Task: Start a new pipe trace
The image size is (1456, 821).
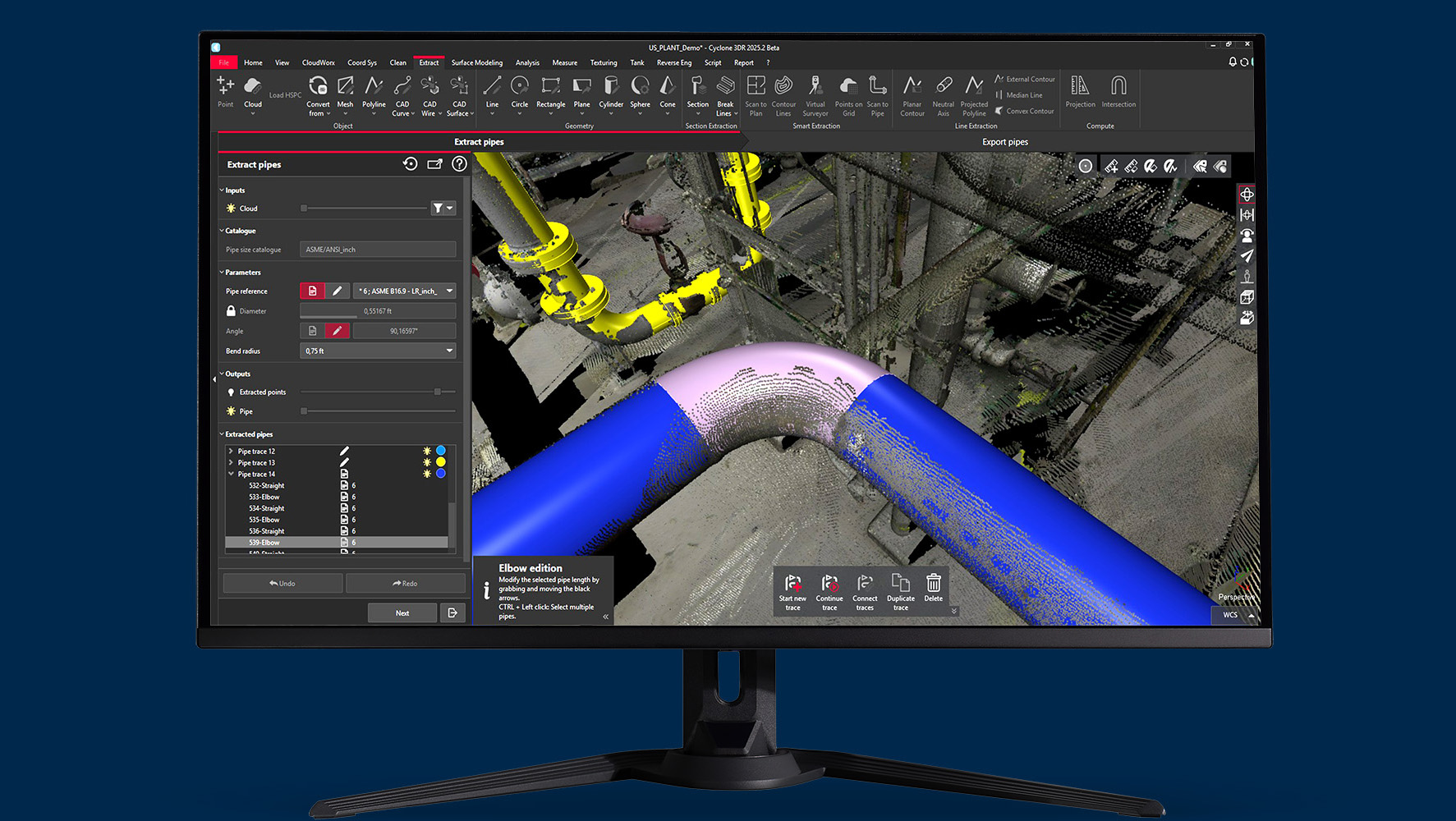Action: tap(792, 591)
